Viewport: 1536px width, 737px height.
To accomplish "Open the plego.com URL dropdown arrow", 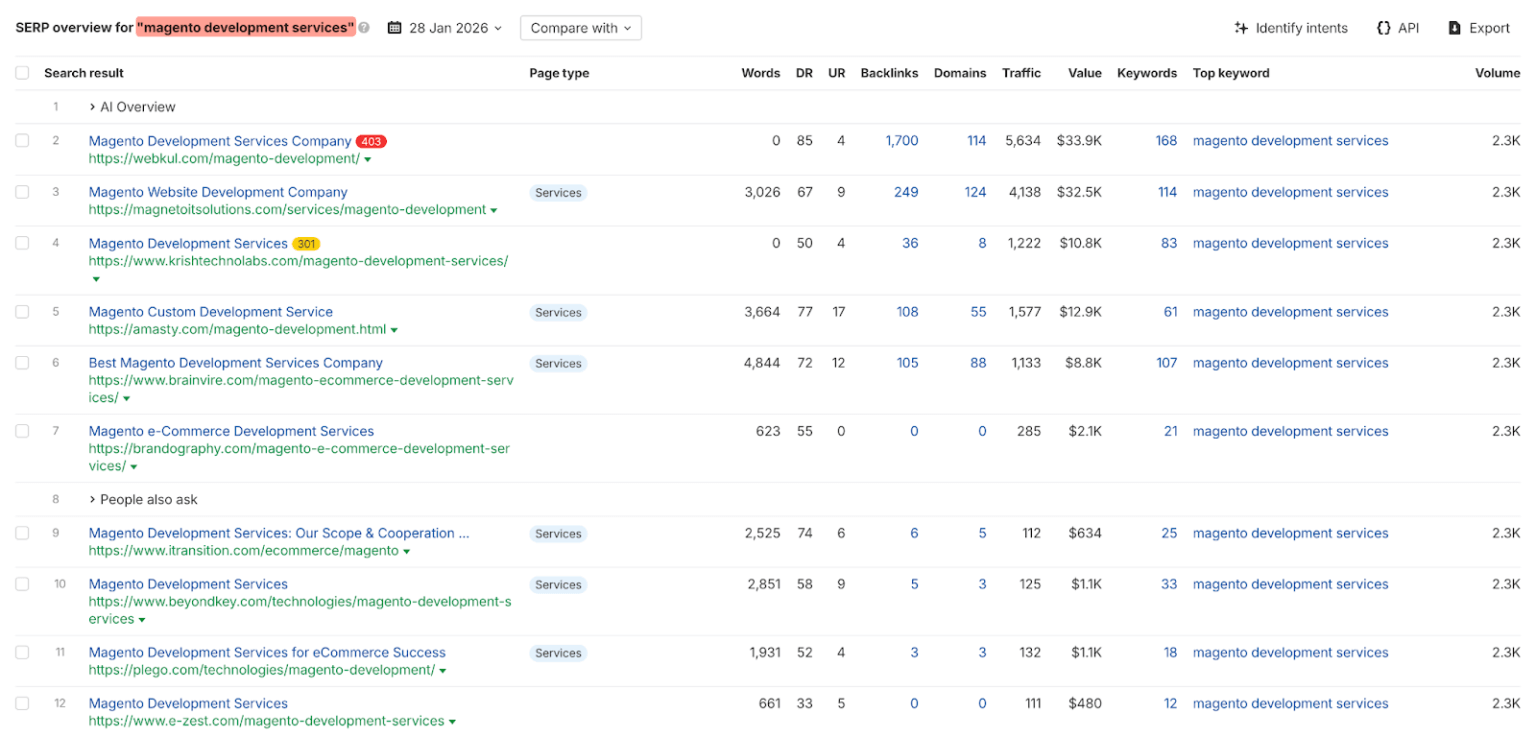I will point(443,671).
